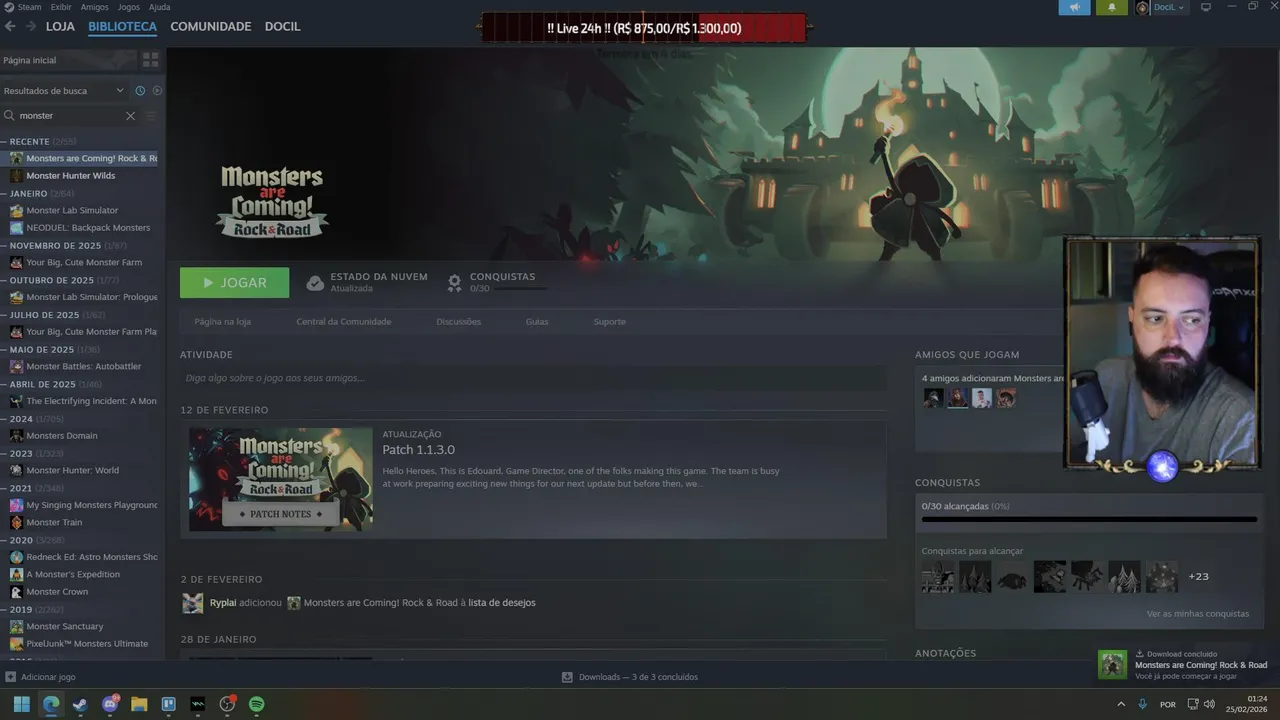Open the first locked achievement icon
This screenshot has width=1280, height=720.
(938, 576)
